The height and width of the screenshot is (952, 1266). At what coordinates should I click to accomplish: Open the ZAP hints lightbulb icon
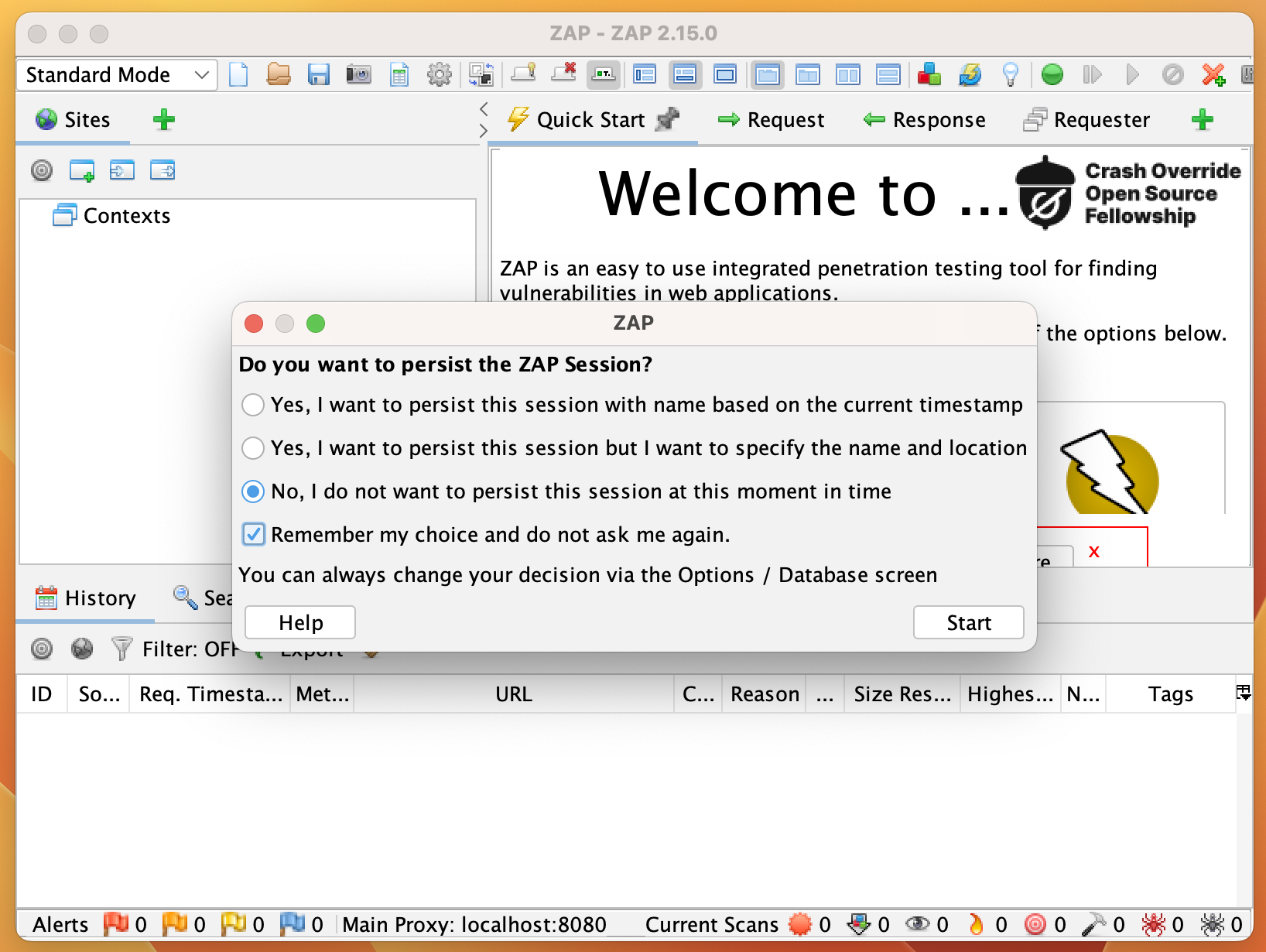1010,75
